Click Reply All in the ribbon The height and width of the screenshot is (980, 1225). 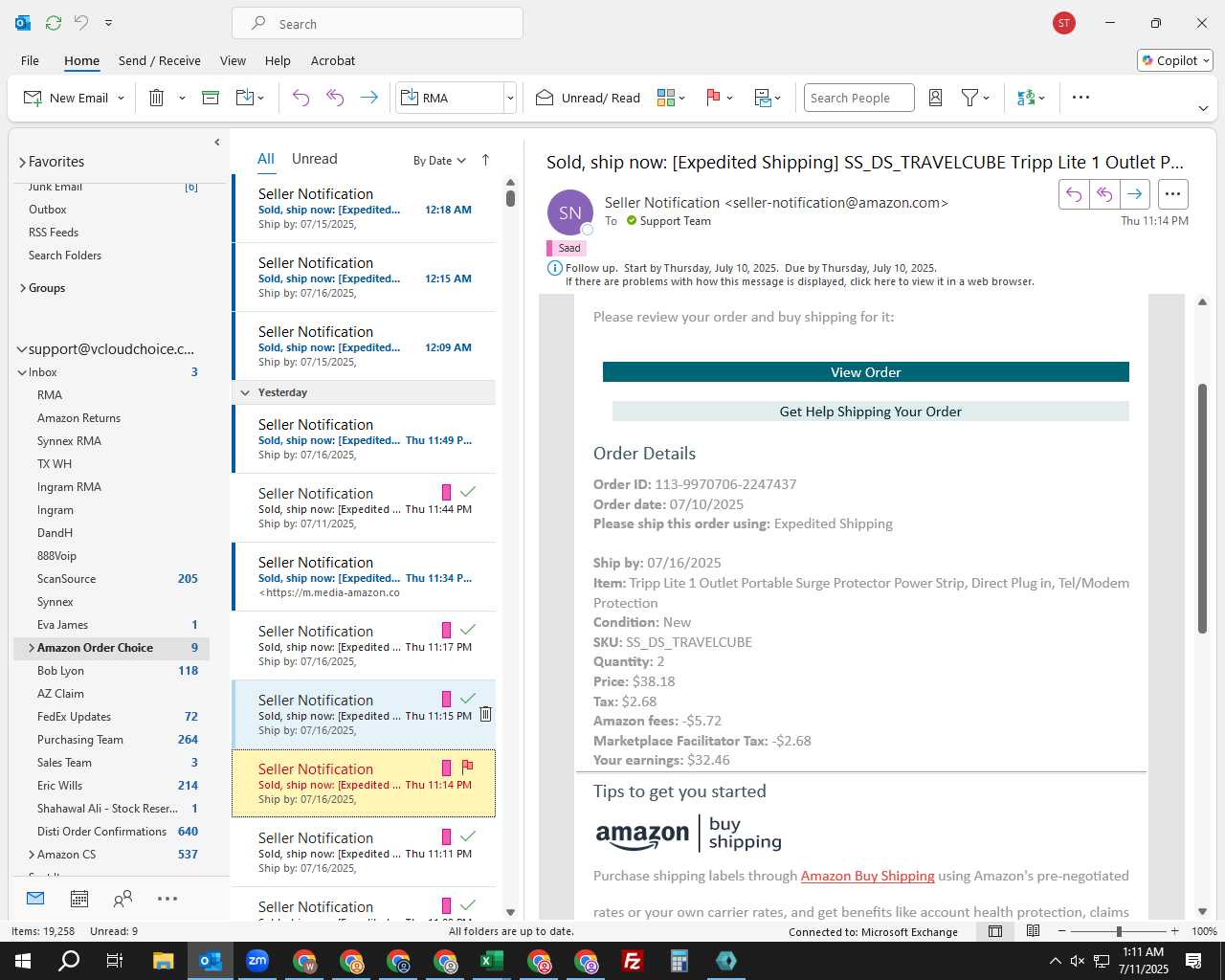click(335, 98)
